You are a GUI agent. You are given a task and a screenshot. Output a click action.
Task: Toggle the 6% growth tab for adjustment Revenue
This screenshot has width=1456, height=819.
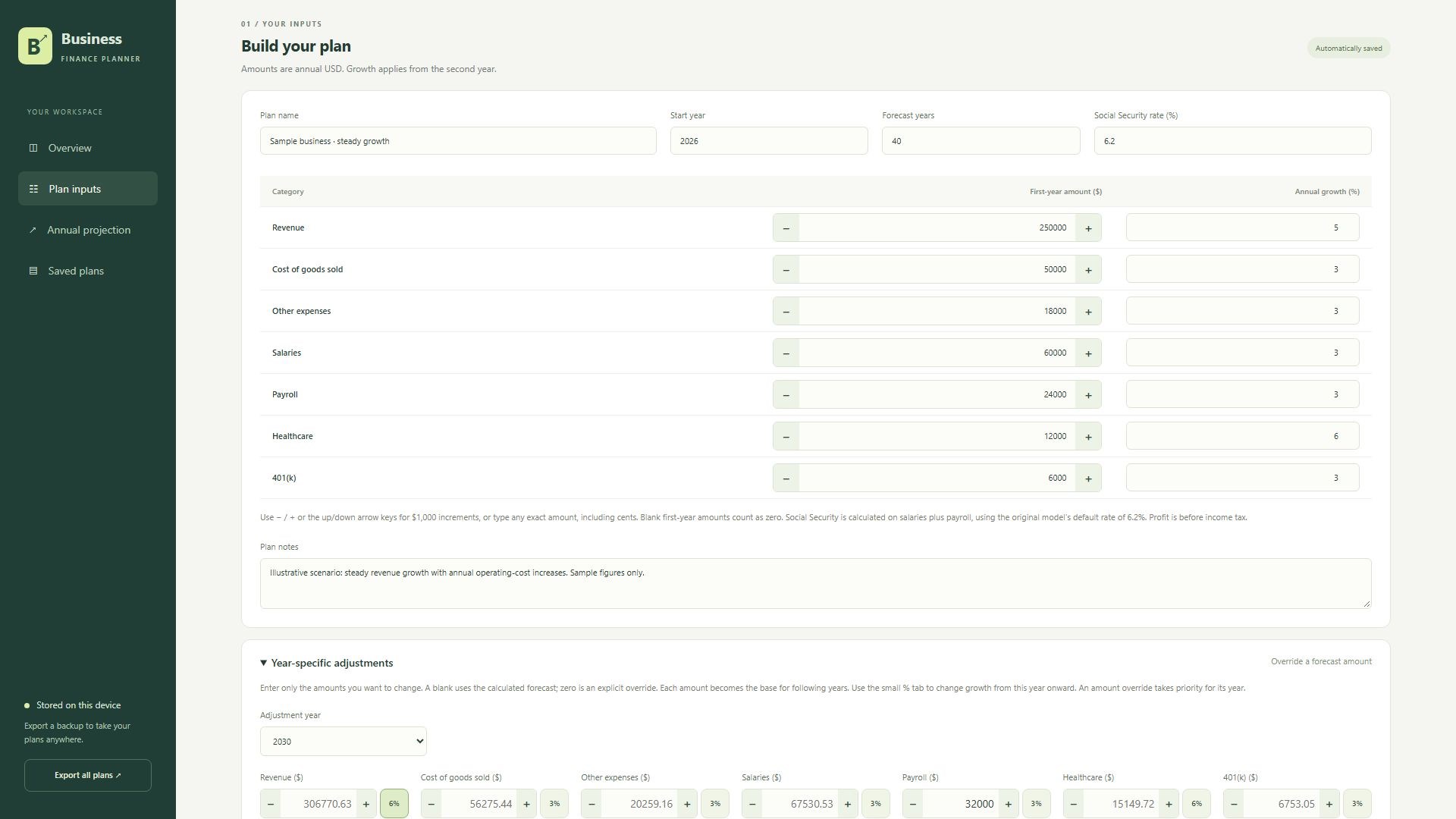tap(394, 804)
